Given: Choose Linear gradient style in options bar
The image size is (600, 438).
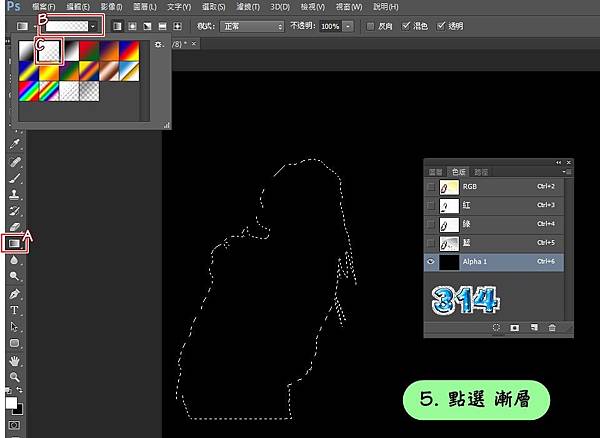Looking at the screenshot, I should point(117,26).
